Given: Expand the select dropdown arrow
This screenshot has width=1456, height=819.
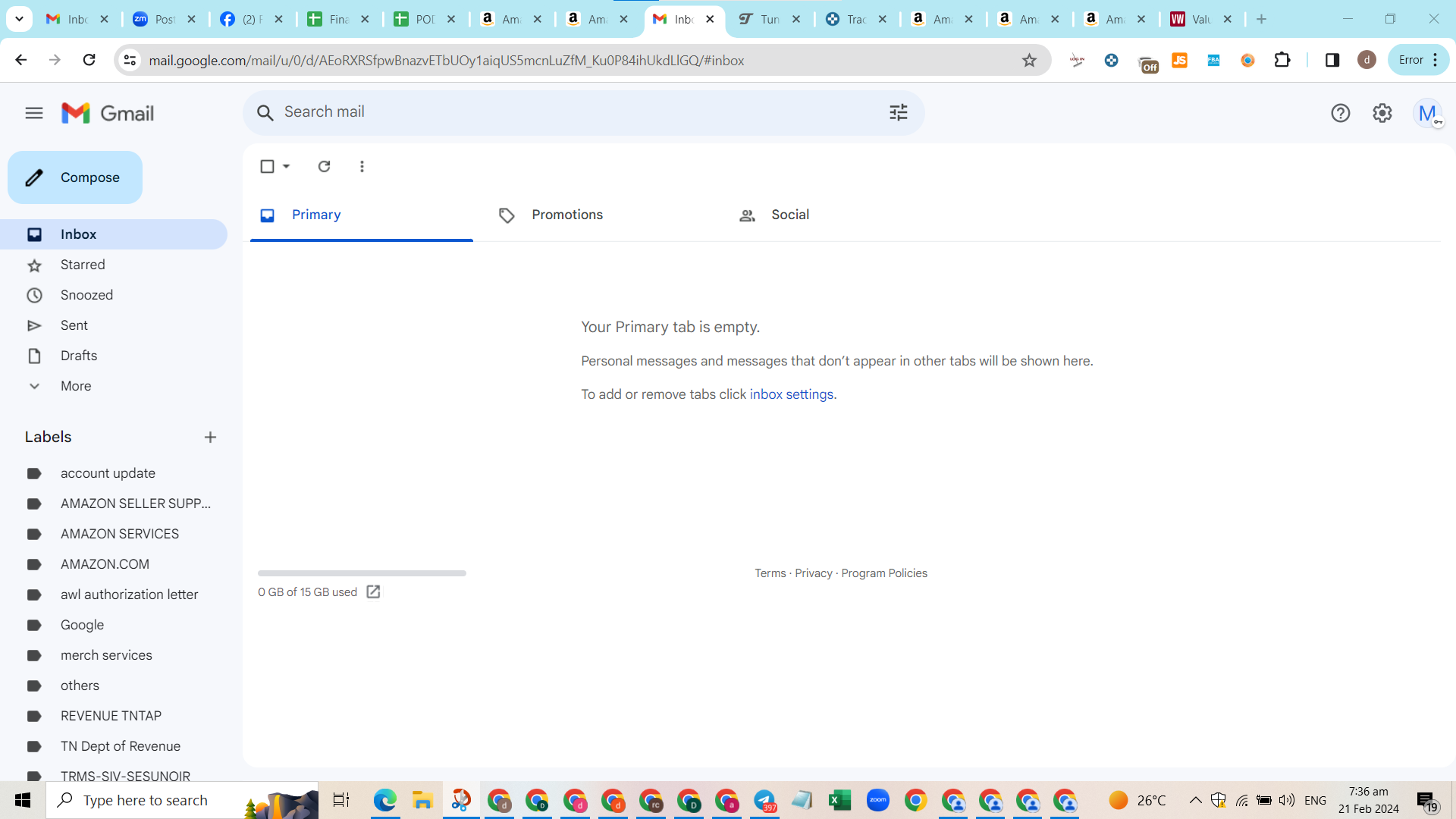Looking at the screenshot, I should tap(287, 166).
